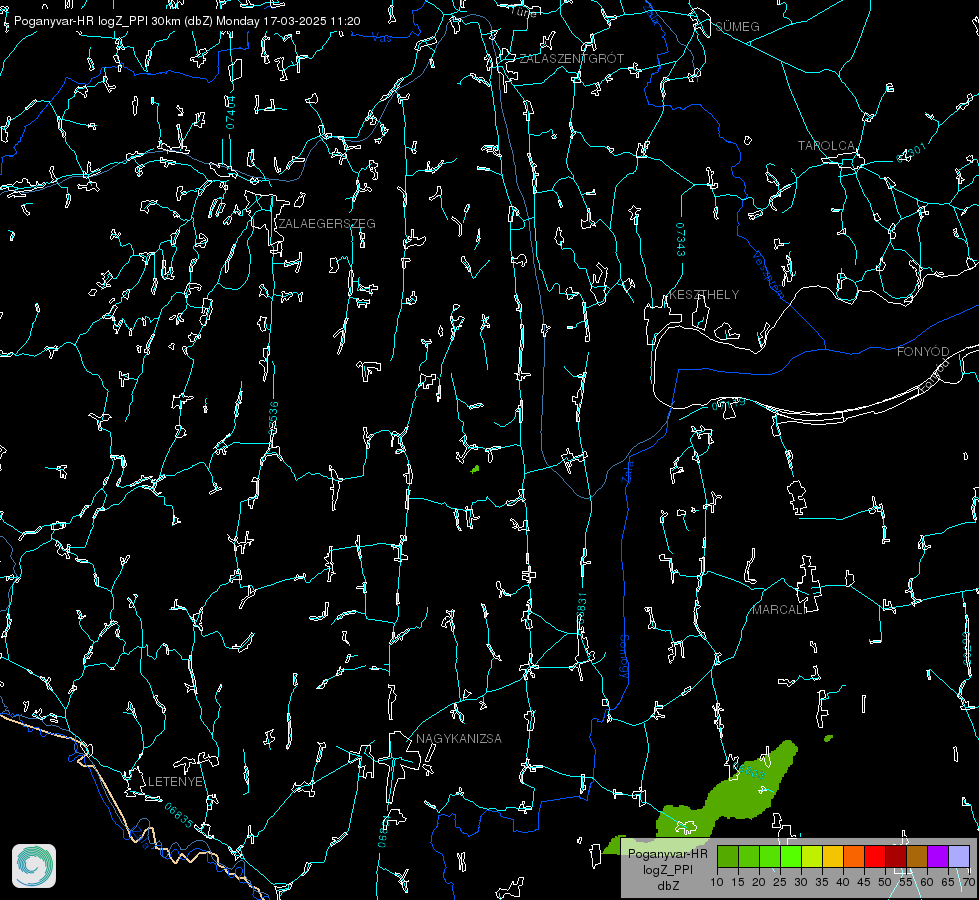Image resolution: width=979 pixels, height=900 pixels.
Task: Click the MARCALI city label
Action: click(x=779, y=610)
